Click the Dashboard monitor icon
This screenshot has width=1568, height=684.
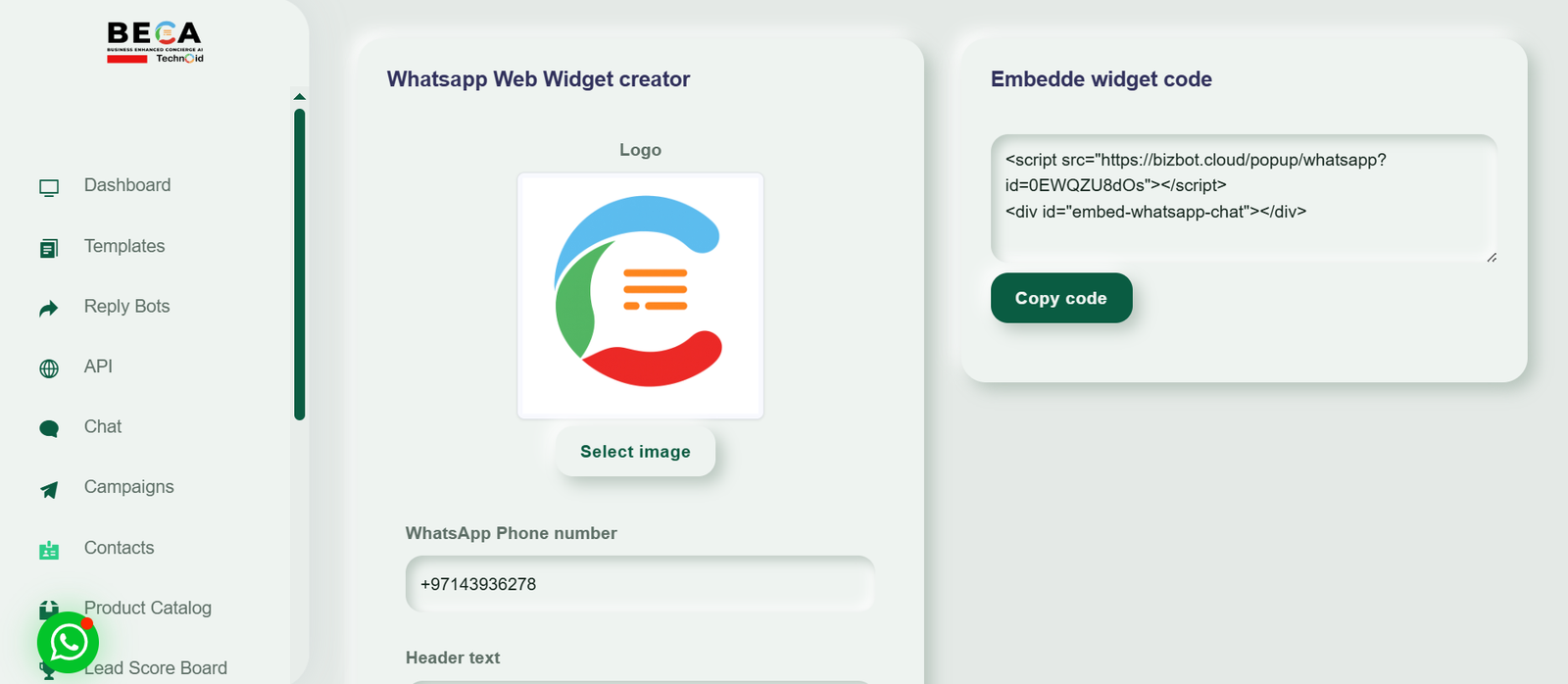(49, 187)
